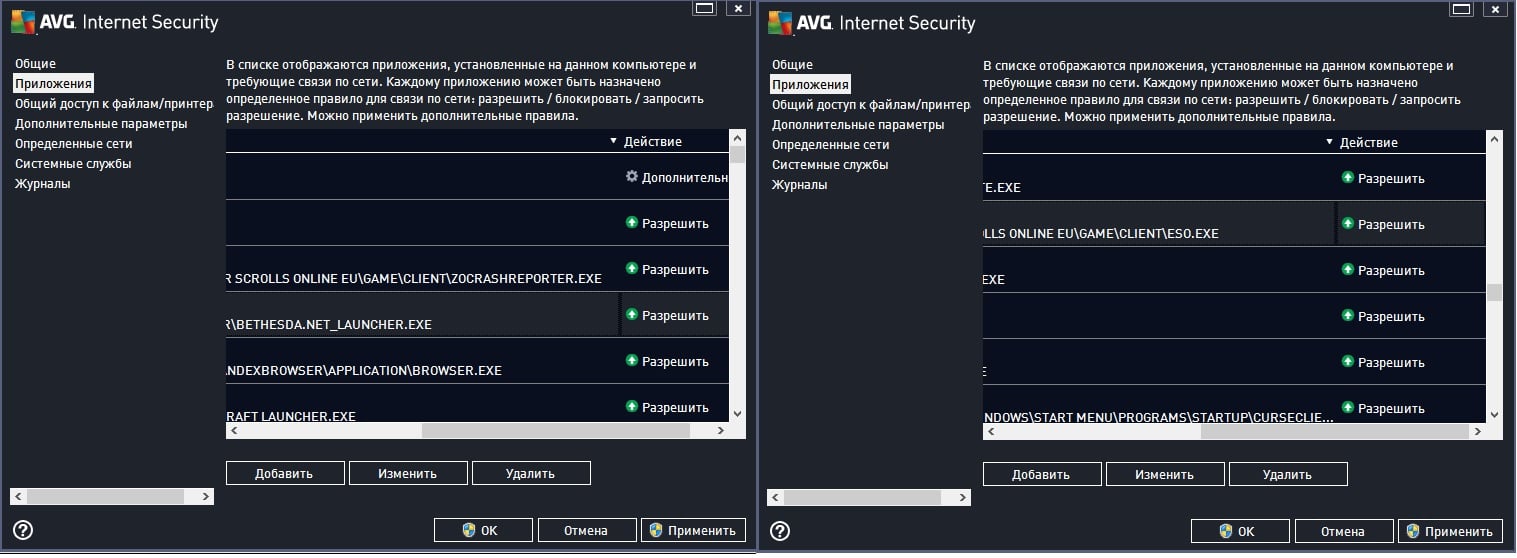Open Журналы in left window sidebar
The image size is (1517, 558).
pos(42,184)
